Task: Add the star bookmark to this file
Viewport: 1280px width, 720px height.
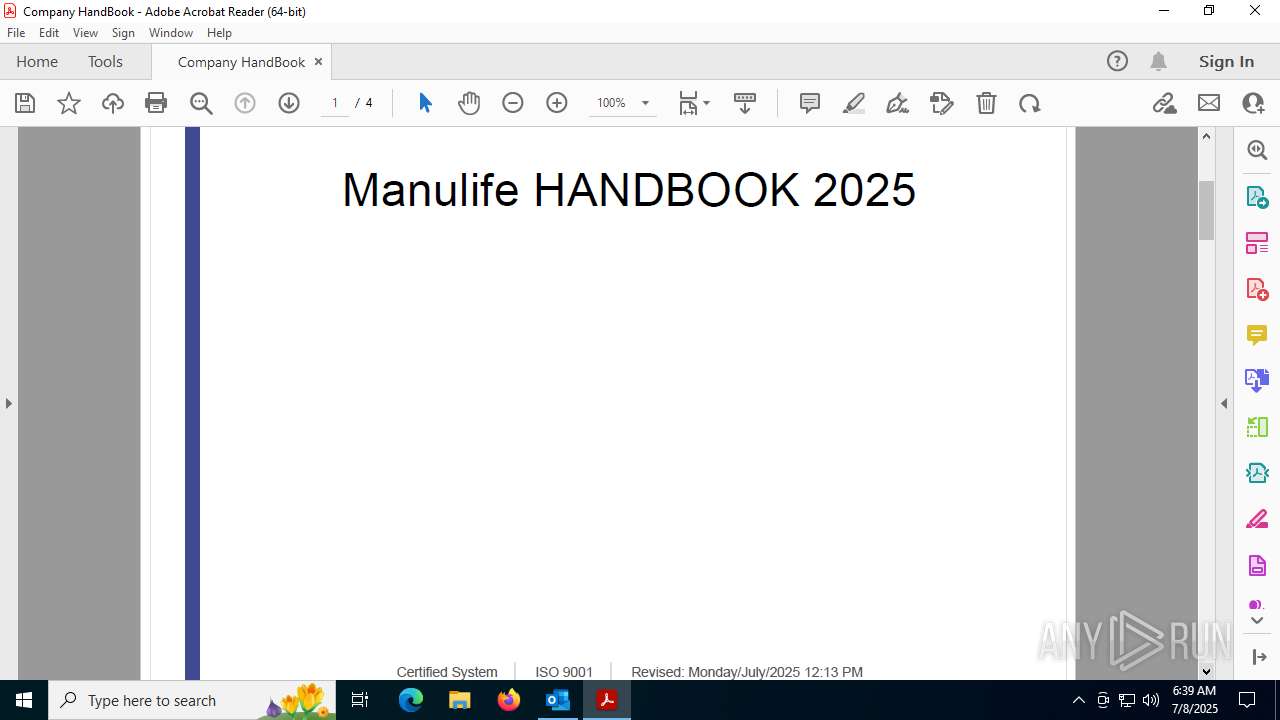Action: pos(69,103)
